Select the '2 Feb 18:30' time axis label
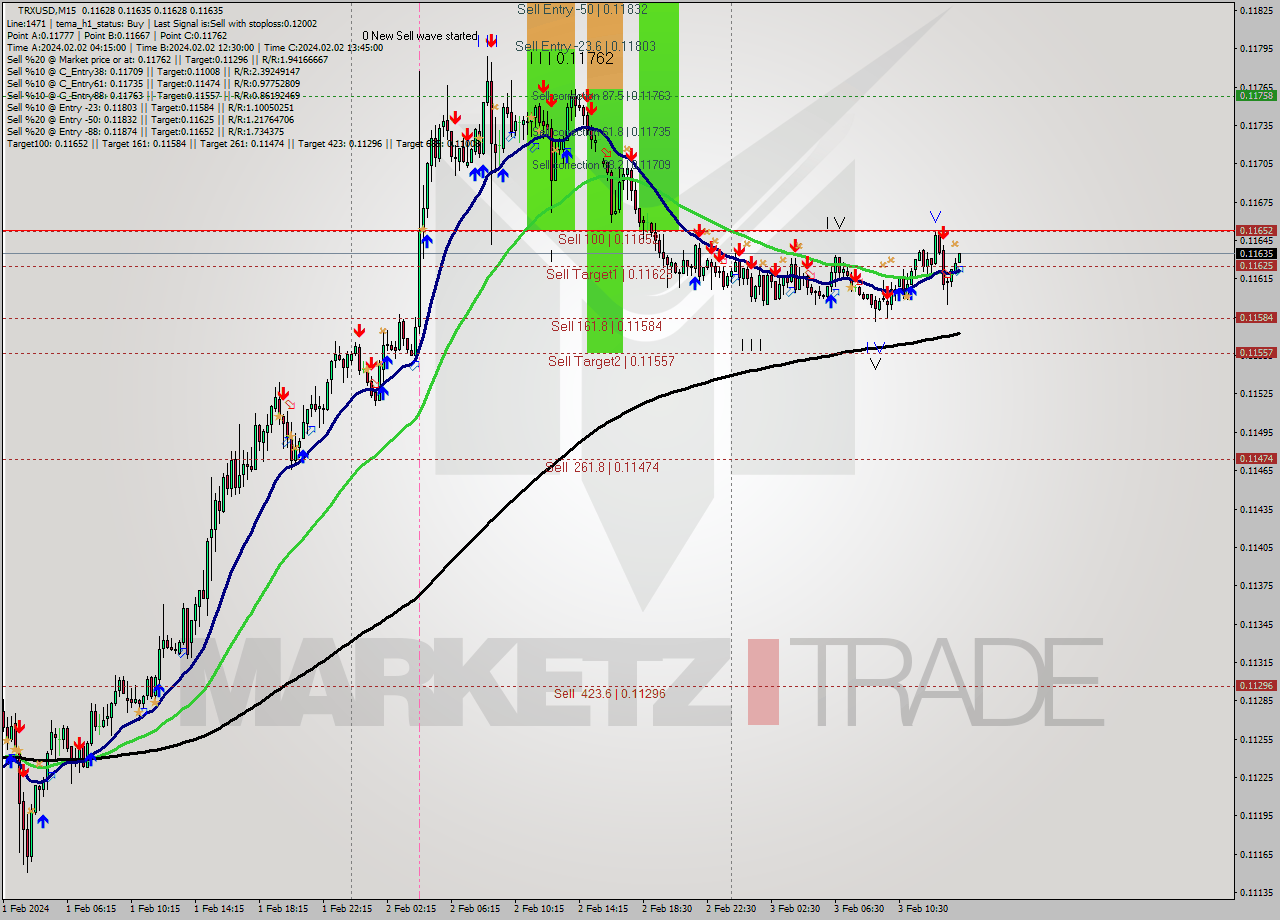Viewport: 1280px width, 920px height. pos(667,909)
